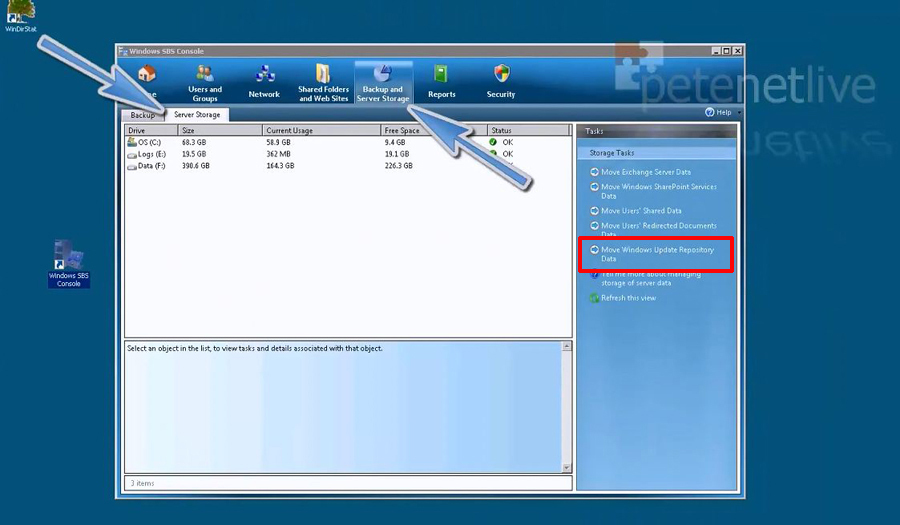
Task: Start Move Exchange Server Data task
Action: tap(646, 172)
